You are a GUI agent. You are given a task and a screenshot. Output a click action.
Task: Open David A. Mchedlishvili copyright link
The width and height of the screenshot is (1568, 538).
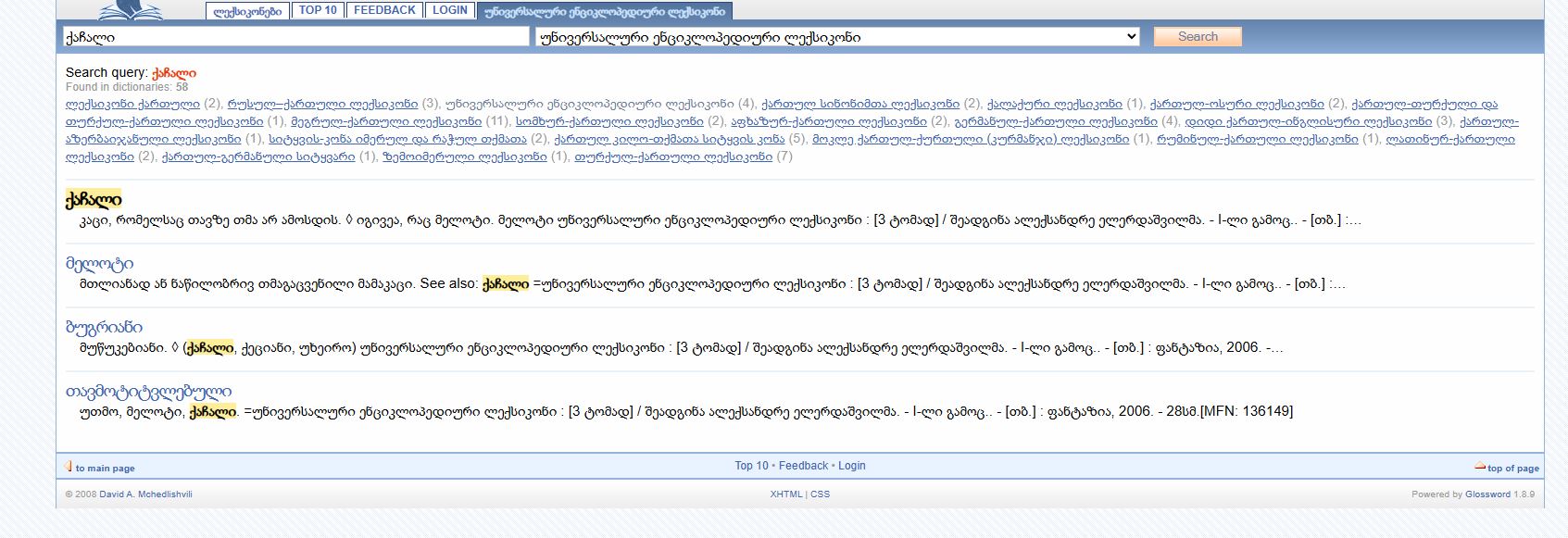145,494
